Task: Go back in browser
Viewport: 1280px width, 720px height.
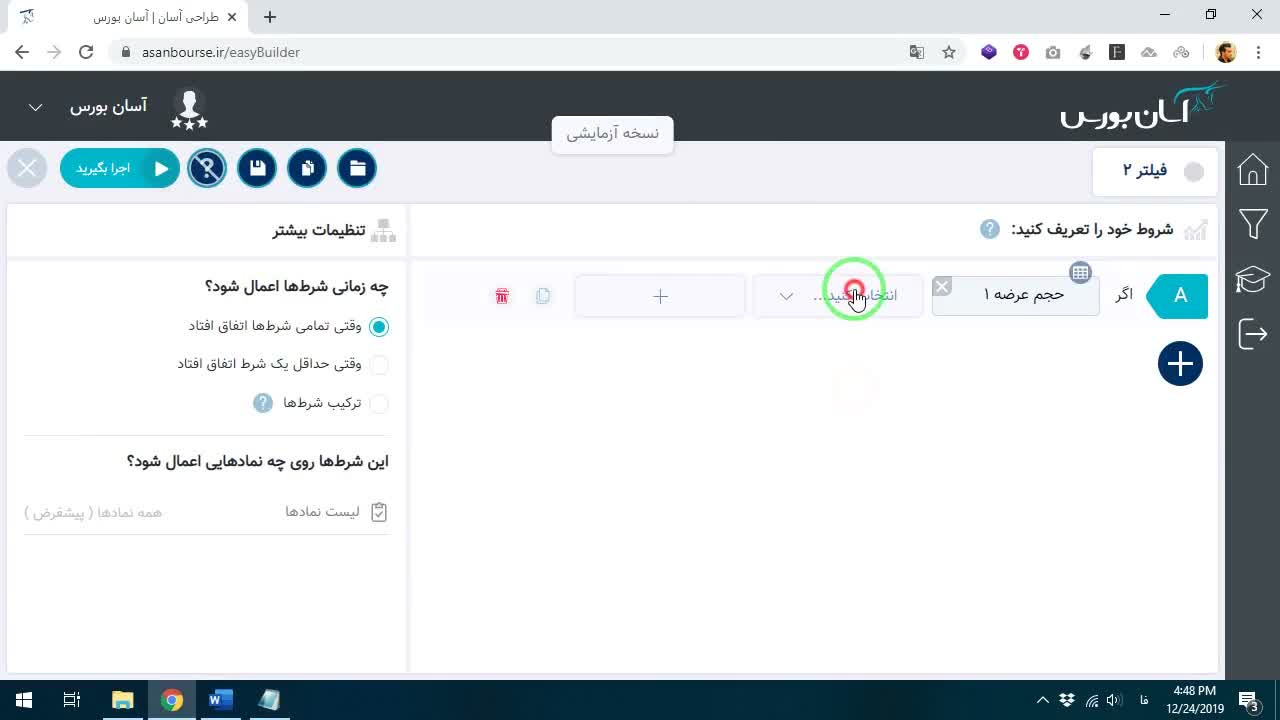Action: point(22,52)
